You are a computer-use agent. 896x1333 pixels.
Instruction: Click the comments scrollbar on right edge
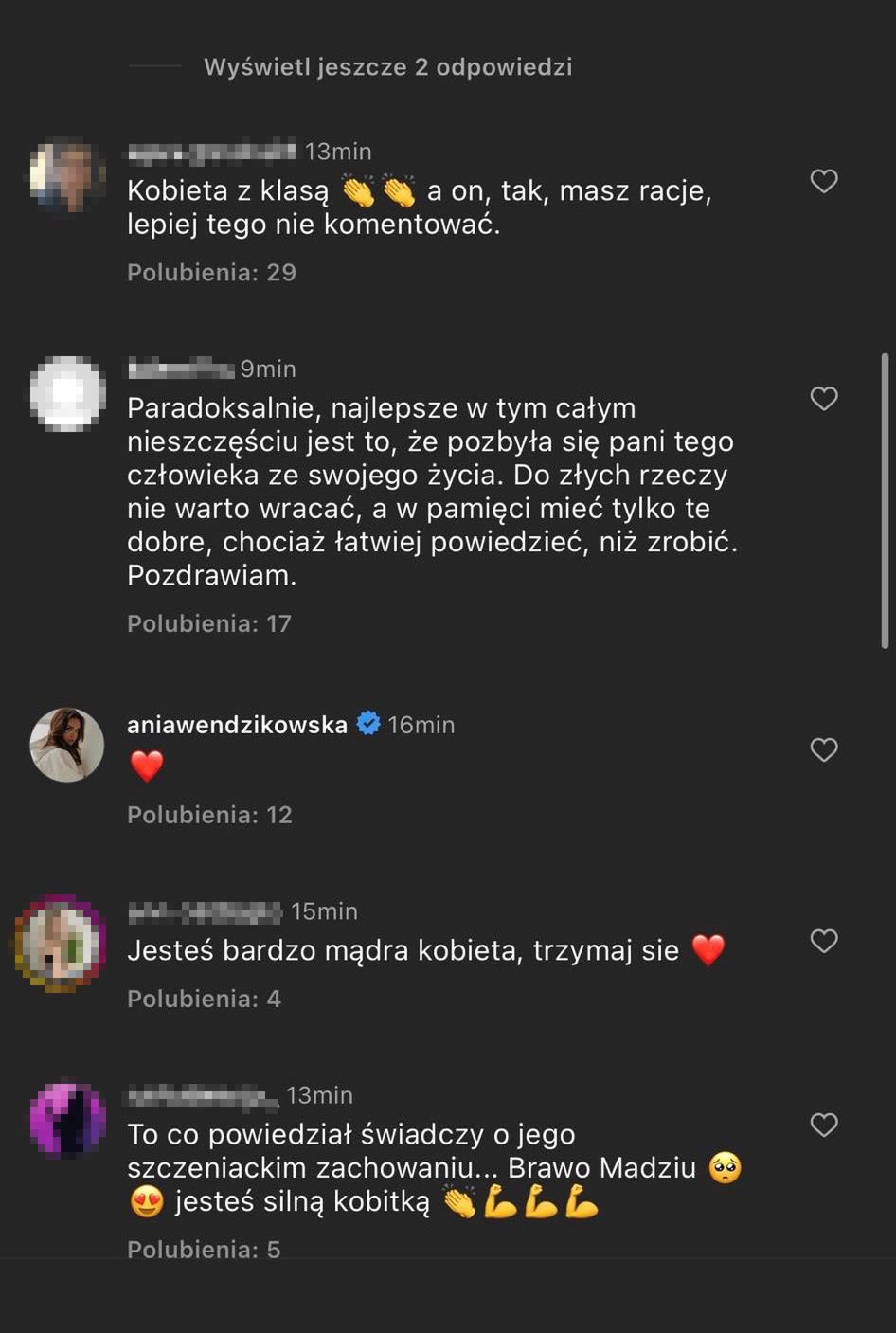[x=885, y=502]
